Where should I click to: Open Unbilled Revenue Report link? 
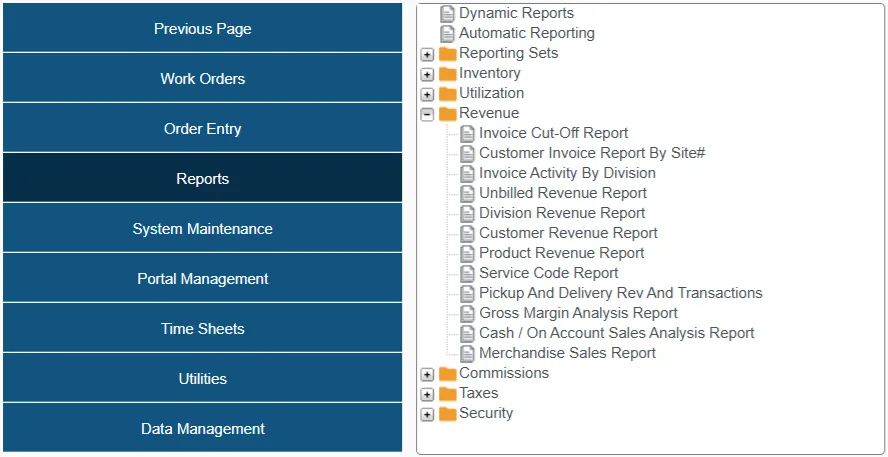tap(562, 193)
